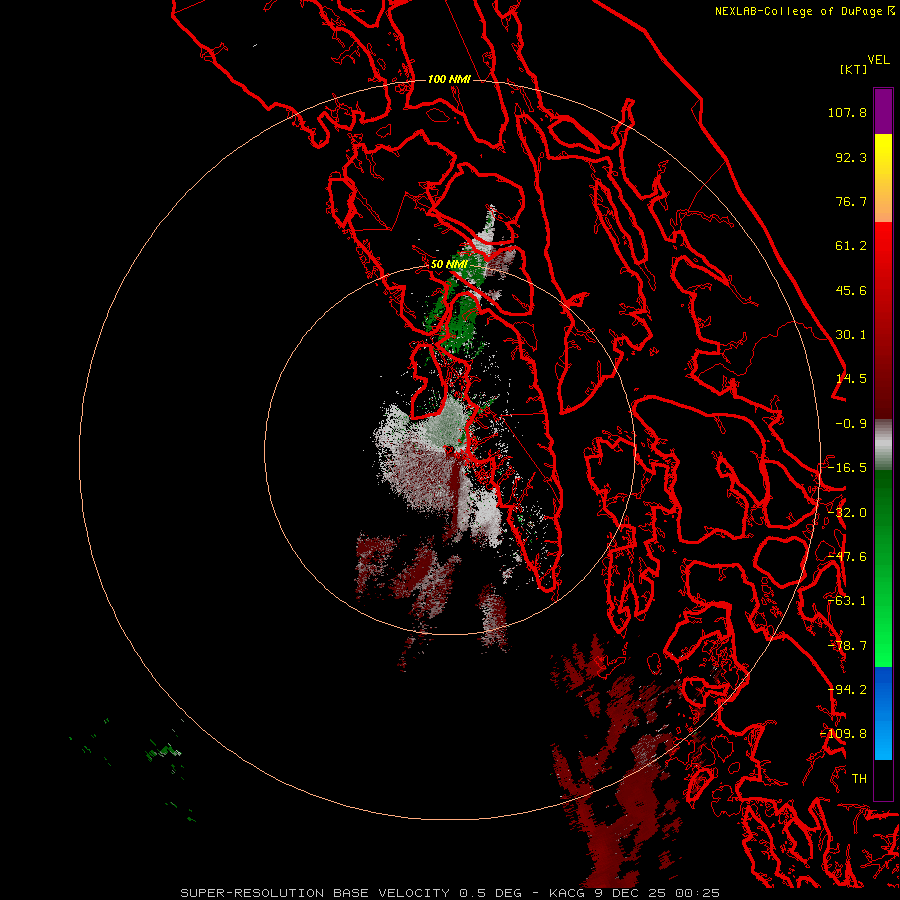The width and height of the screenshot is (900, 900).
Task: Click the 61.2 velocity scale value
Action: [851, 246]
